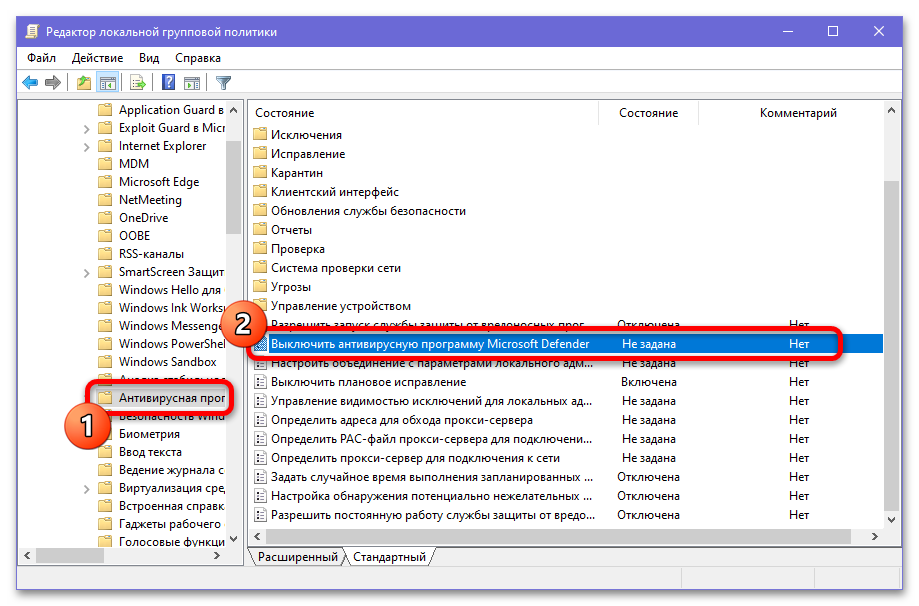Expand the Exploit Guard tree node
This screenshot has height=606, width=919.
86,128
